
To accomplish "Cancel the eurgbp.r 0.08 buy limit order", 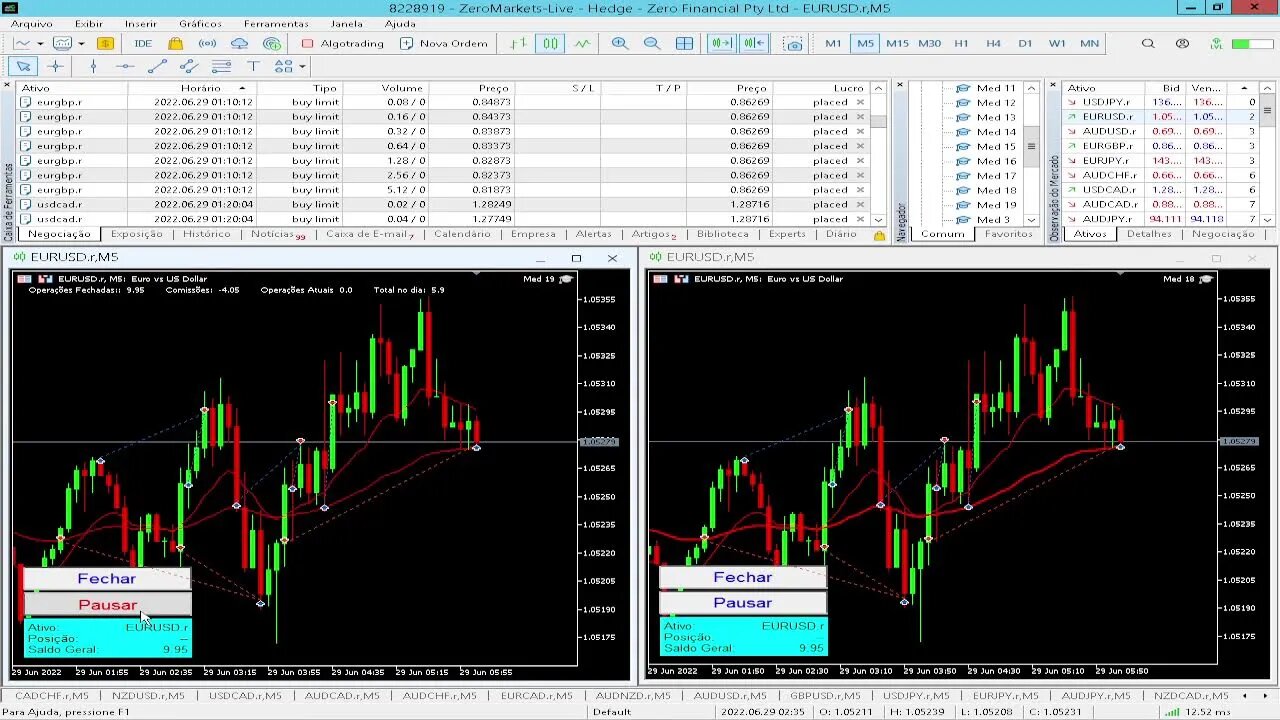I will [860, 102].
